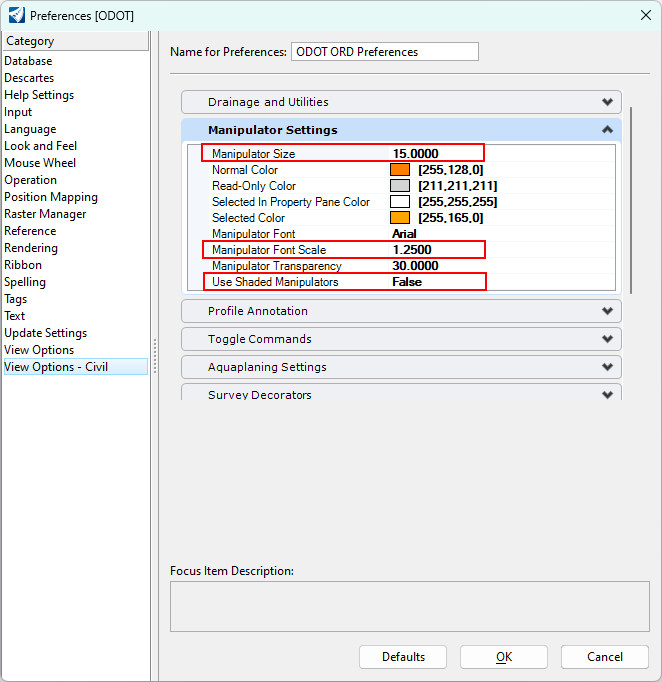Click the Normal Color orange swatch

coord(400,170)
